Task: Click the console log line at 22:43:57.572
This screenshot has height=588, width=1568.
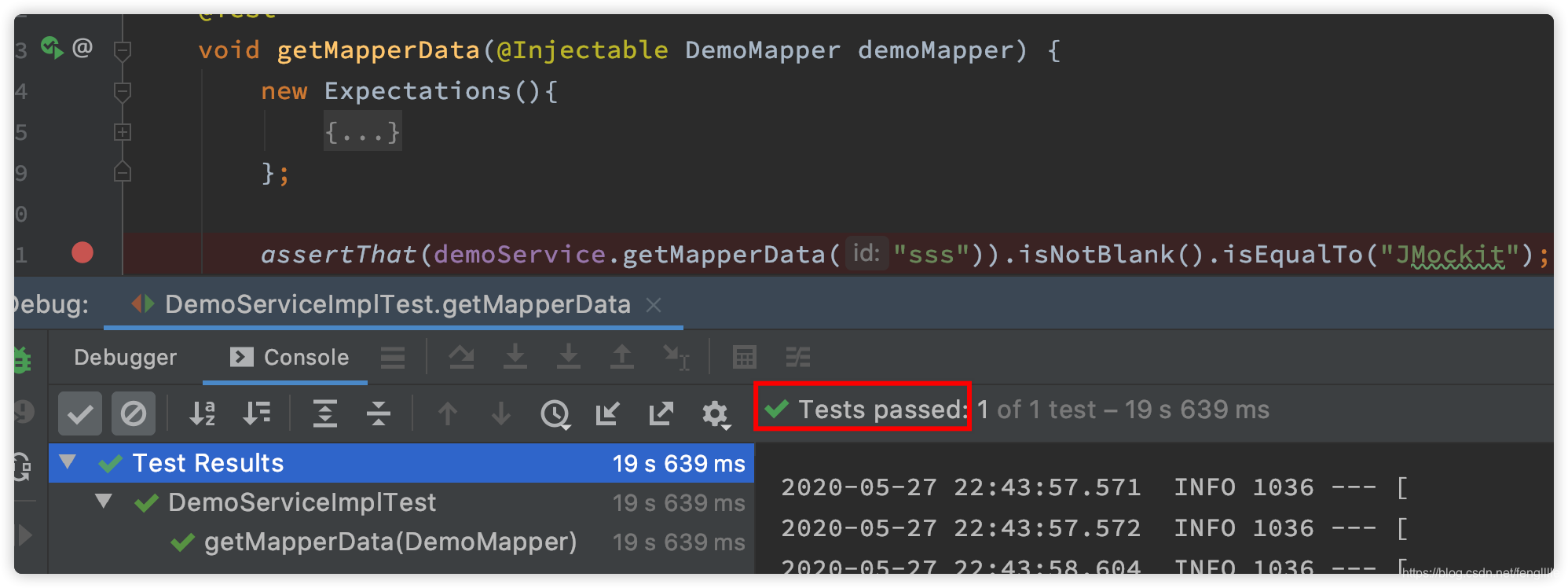Action: (x=1094, y=528)
